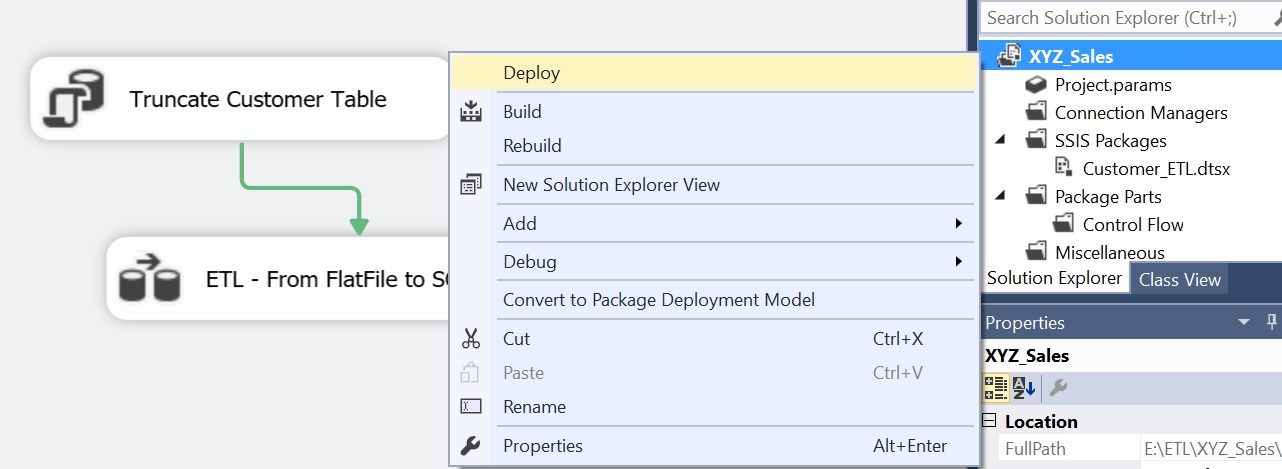The height and width of the screenshot is (469, 1282).
Task: Open Properties from the context menu
Action: coord(713,446)
